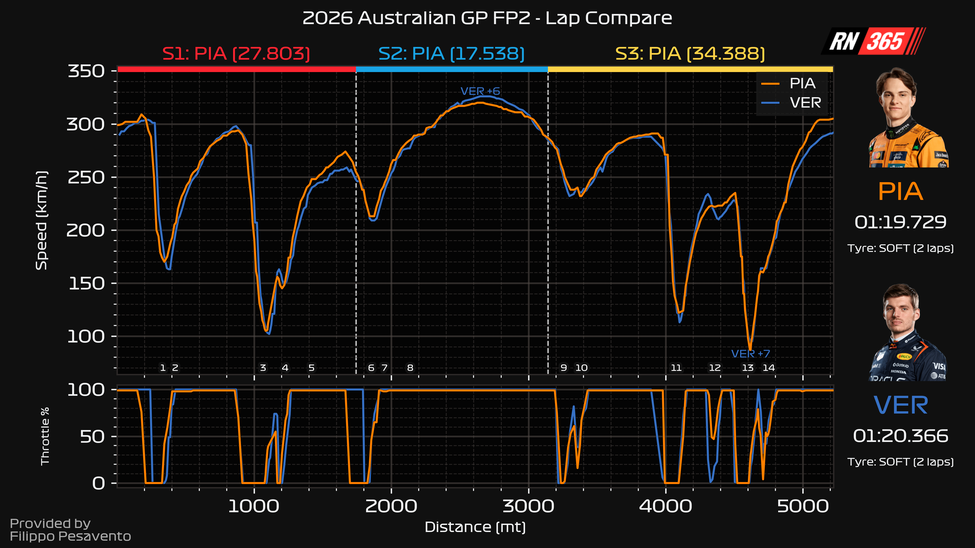975x548 pixels.
Task: Select the S3: PIA (34.388) sector label
Action: [690, 53]
